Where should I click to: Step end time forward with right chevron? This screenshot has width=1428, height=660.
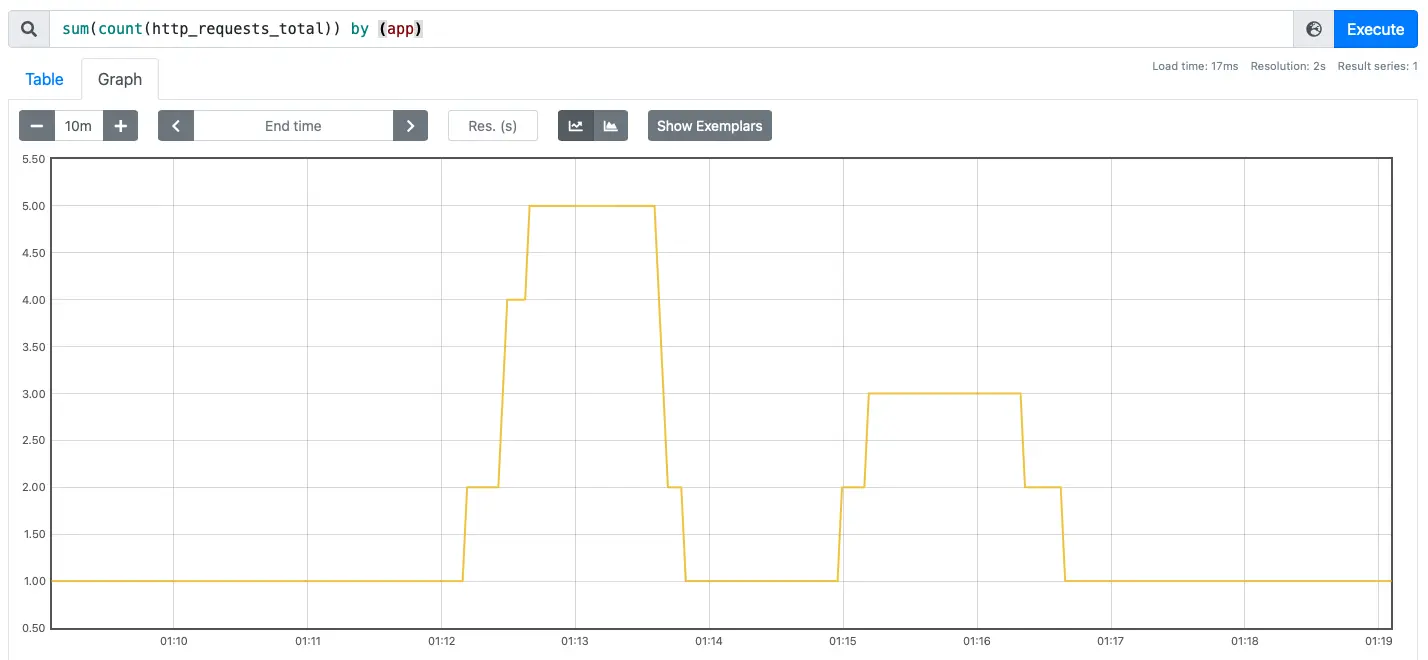[x=410, y=126]
